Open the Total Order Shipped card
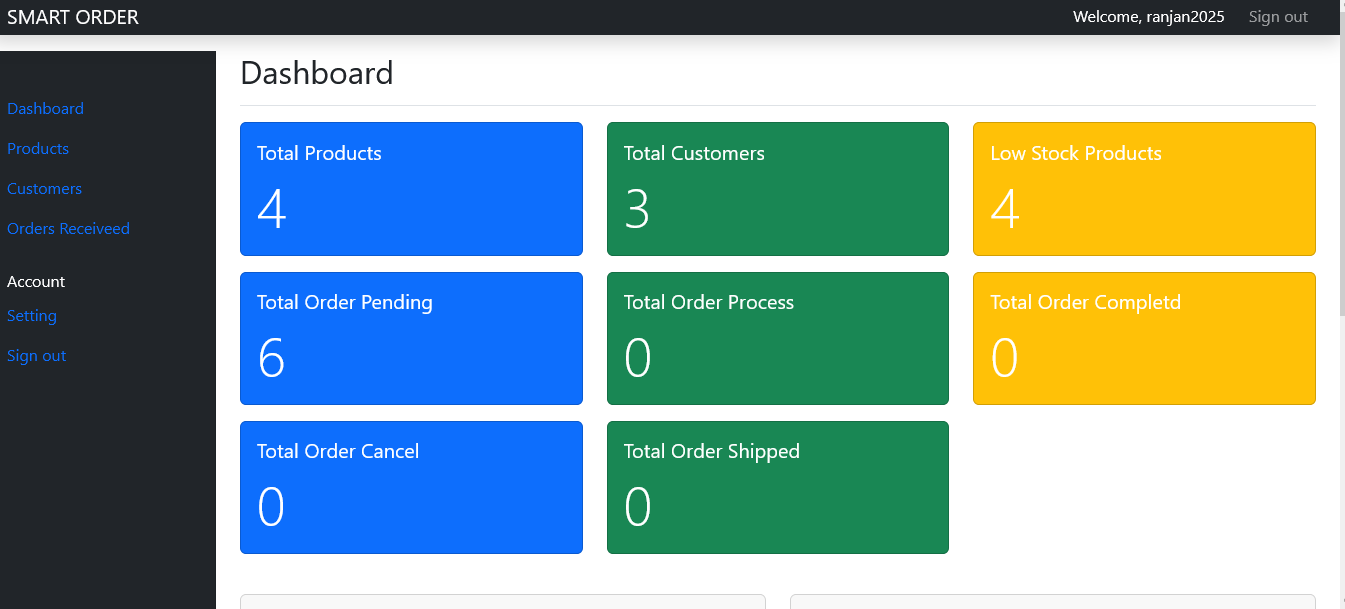This screenshot has height=609, width=1345. pos(777,487)
